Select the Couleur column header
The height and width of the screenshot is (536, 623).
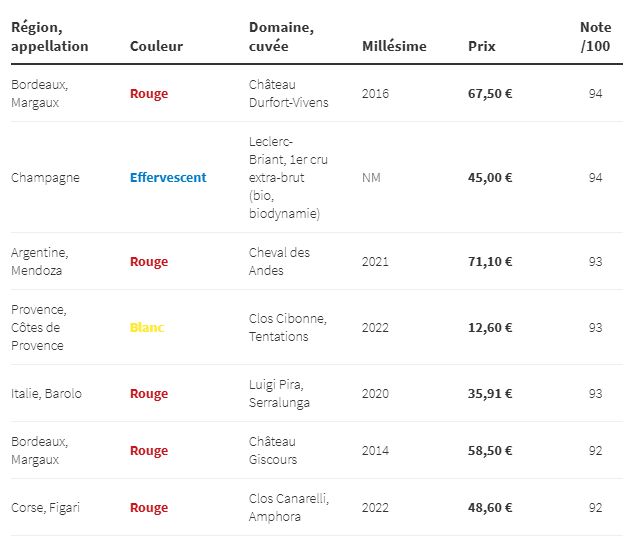click(157, 46)
